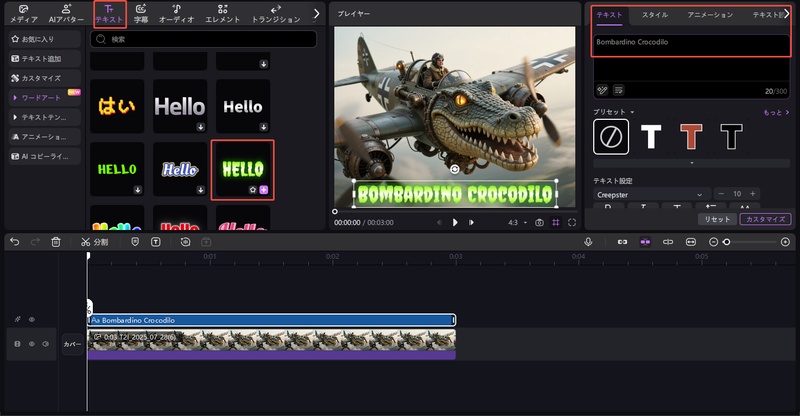Choose the blue italic Hello preset

(180, 169)
